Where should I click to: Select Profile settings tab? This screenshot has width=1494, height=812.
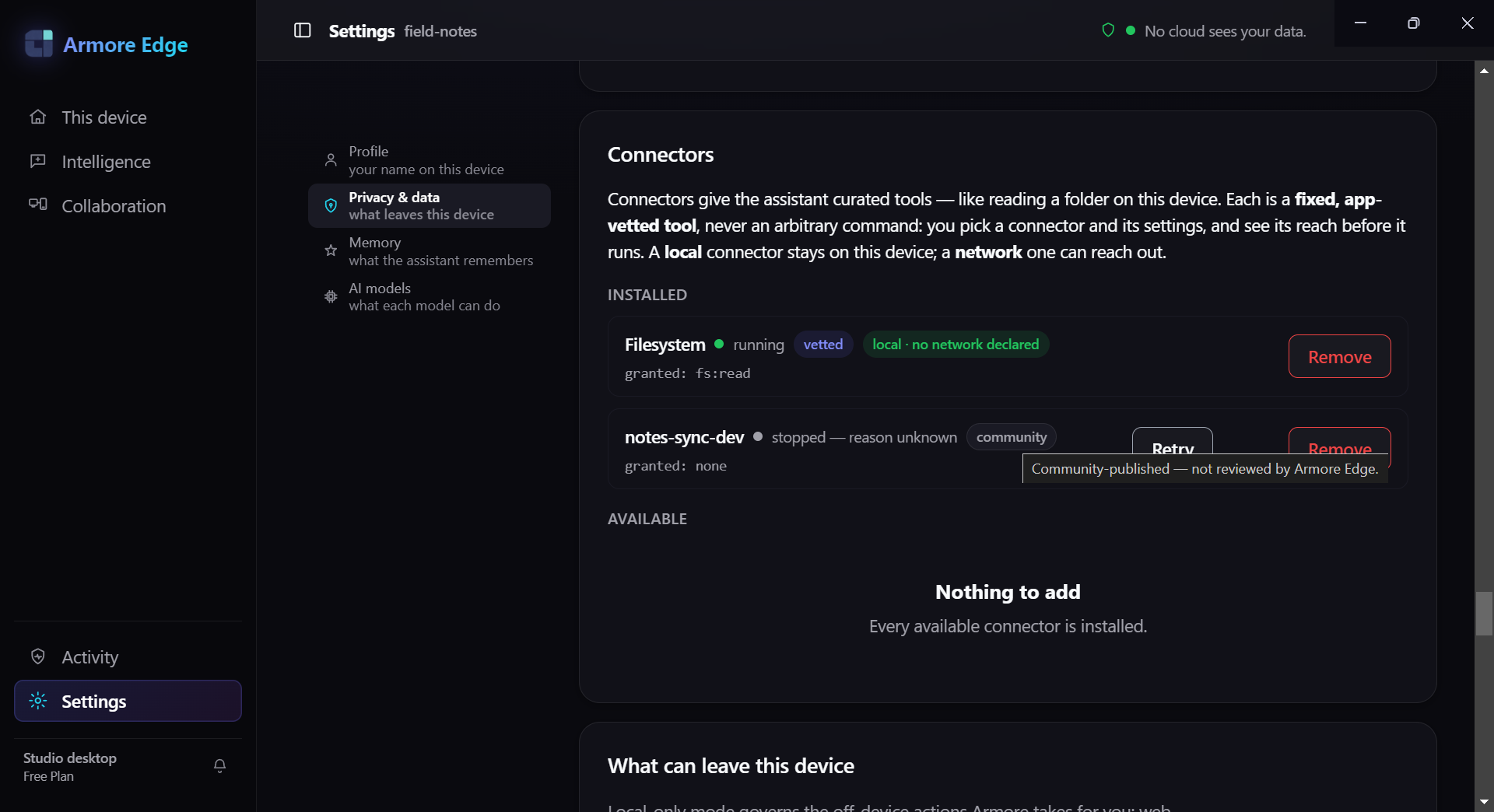(430, 160)
